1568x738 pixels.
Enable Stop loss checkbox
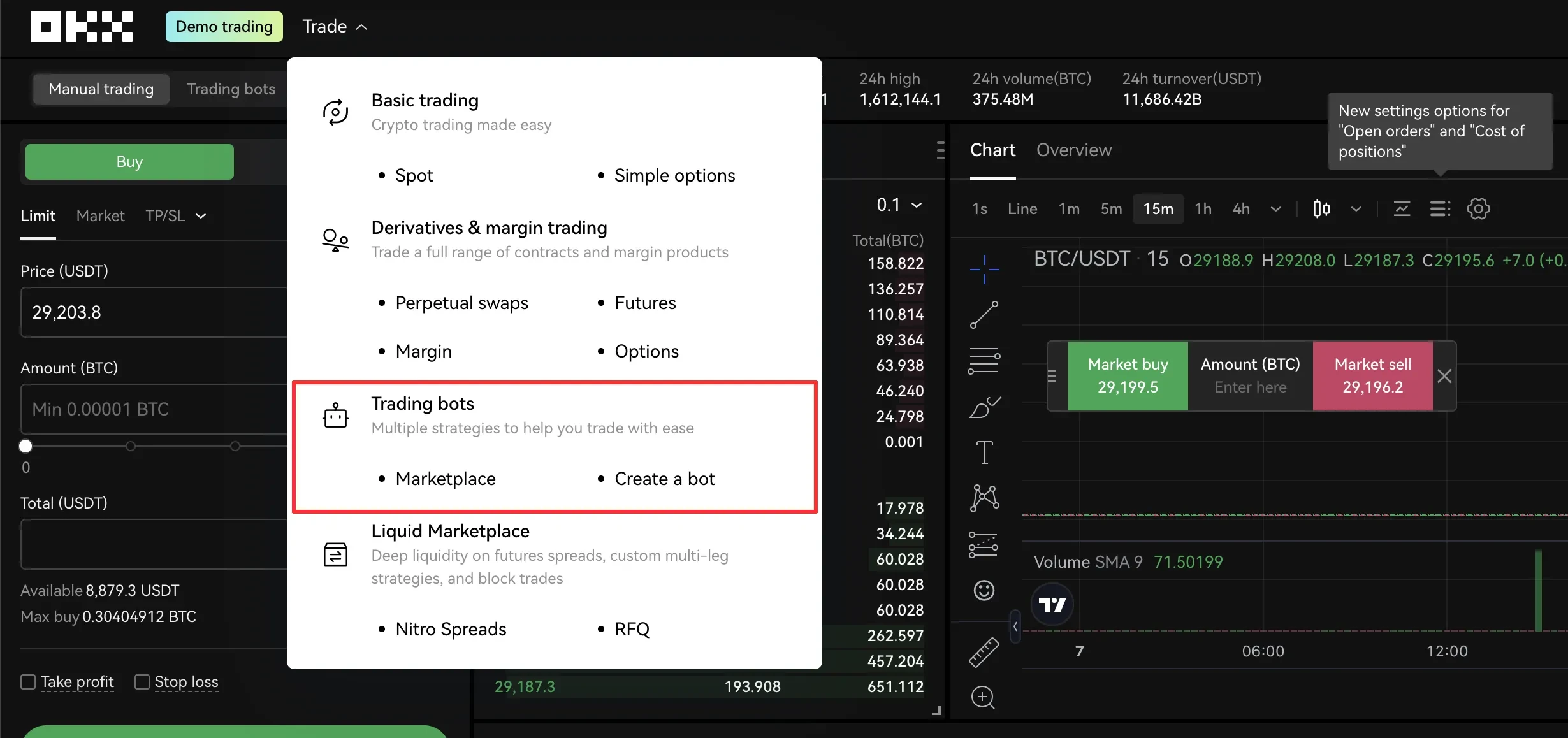click(140, 681)
